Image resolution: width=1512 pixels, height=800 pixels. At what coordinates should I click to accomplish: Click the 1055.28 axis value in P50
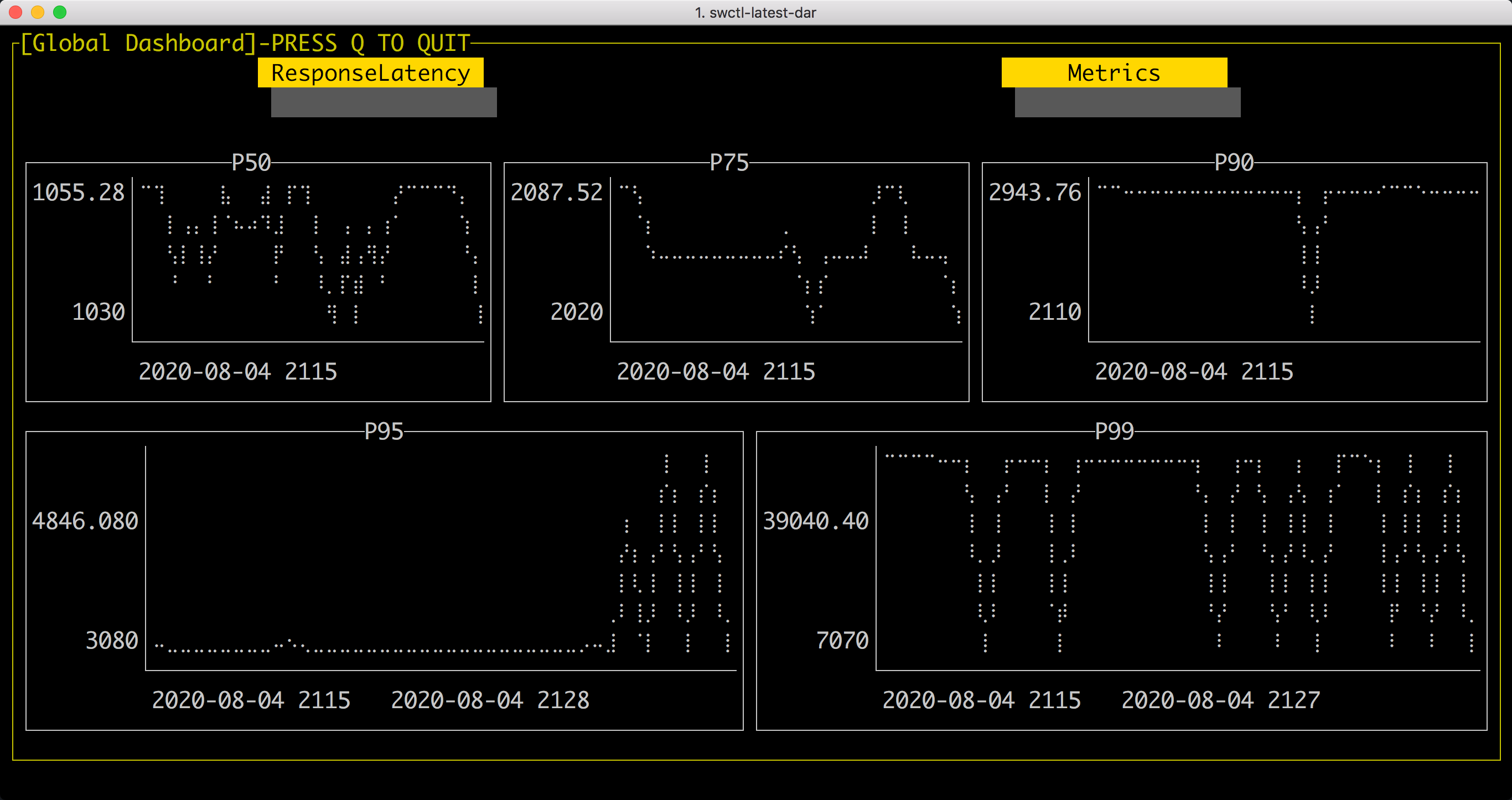pos(78,193)
